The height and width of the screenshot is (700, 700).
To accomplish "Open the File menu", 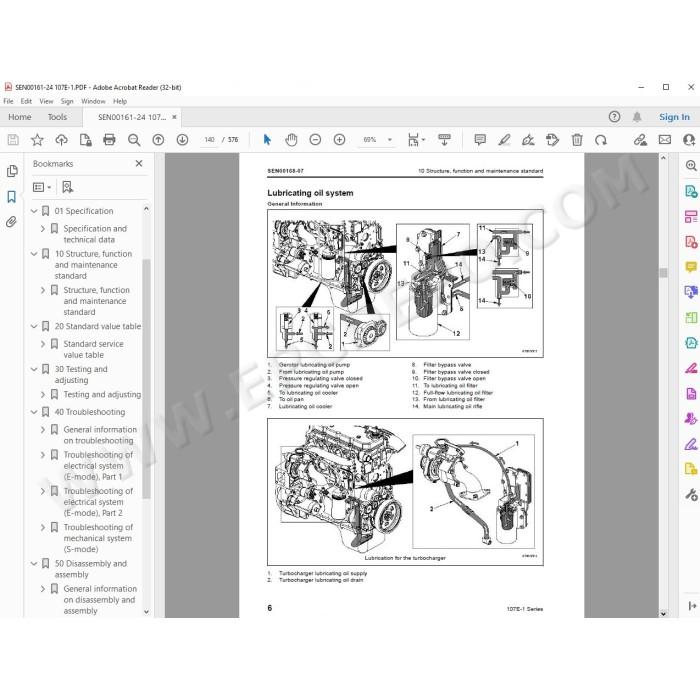I will tap(8, 101).
